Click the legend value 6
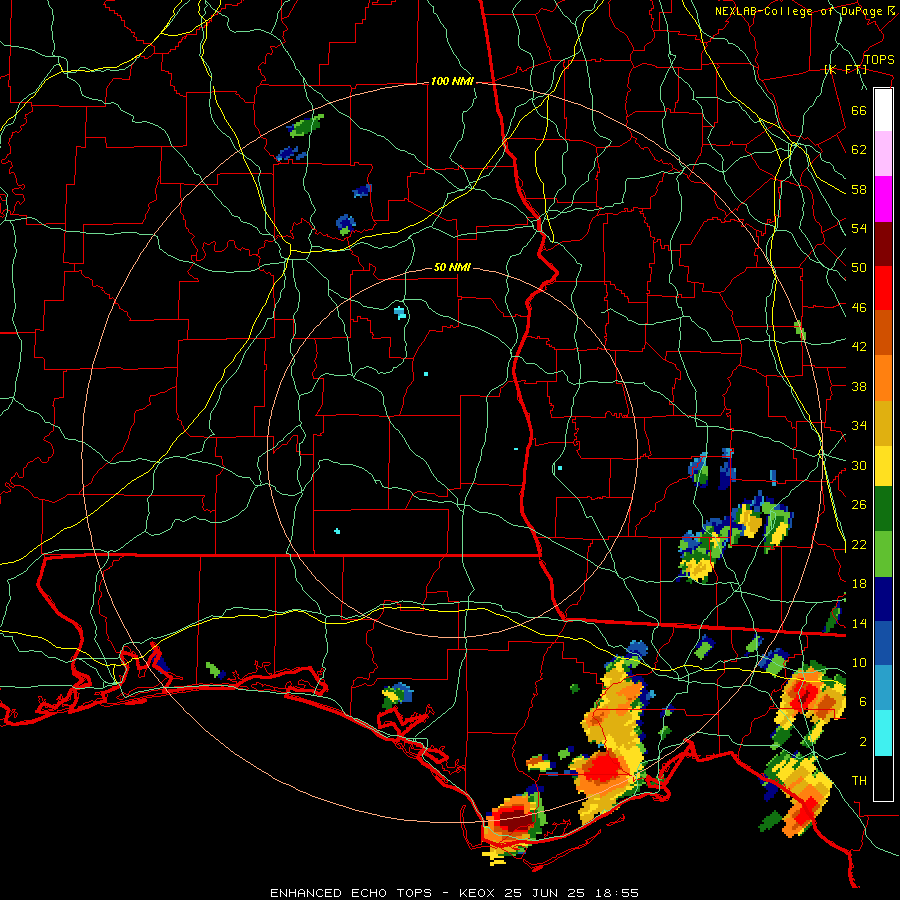Viewport: 900px width, 900px height. tap(863, 702)
